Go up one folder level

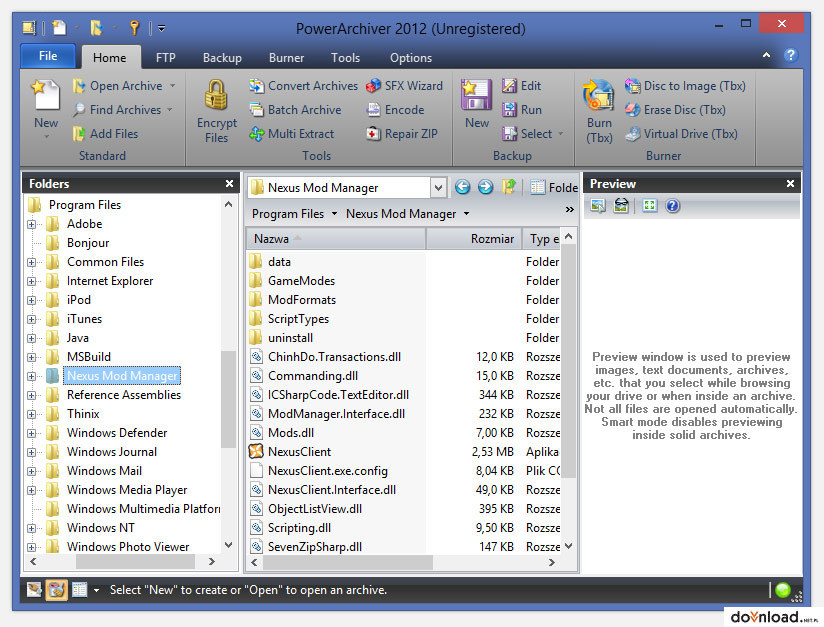[x=509, y=187]
